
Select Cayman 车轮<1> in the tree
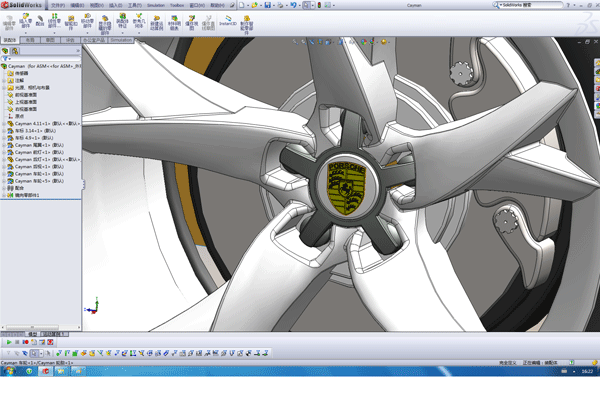[x=39, y=174]
